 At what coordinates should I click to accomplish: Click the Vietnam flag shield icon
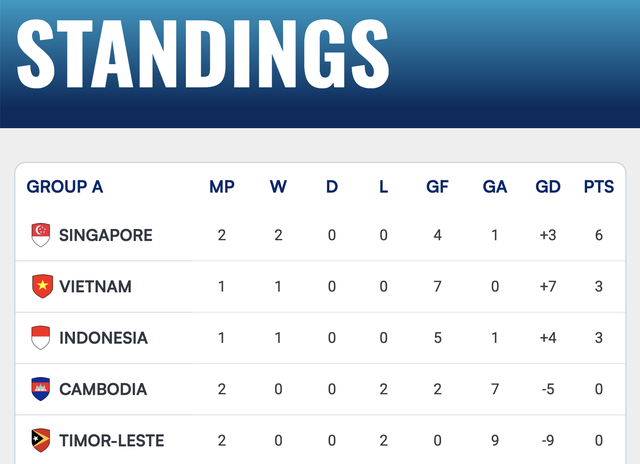pos(42,286)
